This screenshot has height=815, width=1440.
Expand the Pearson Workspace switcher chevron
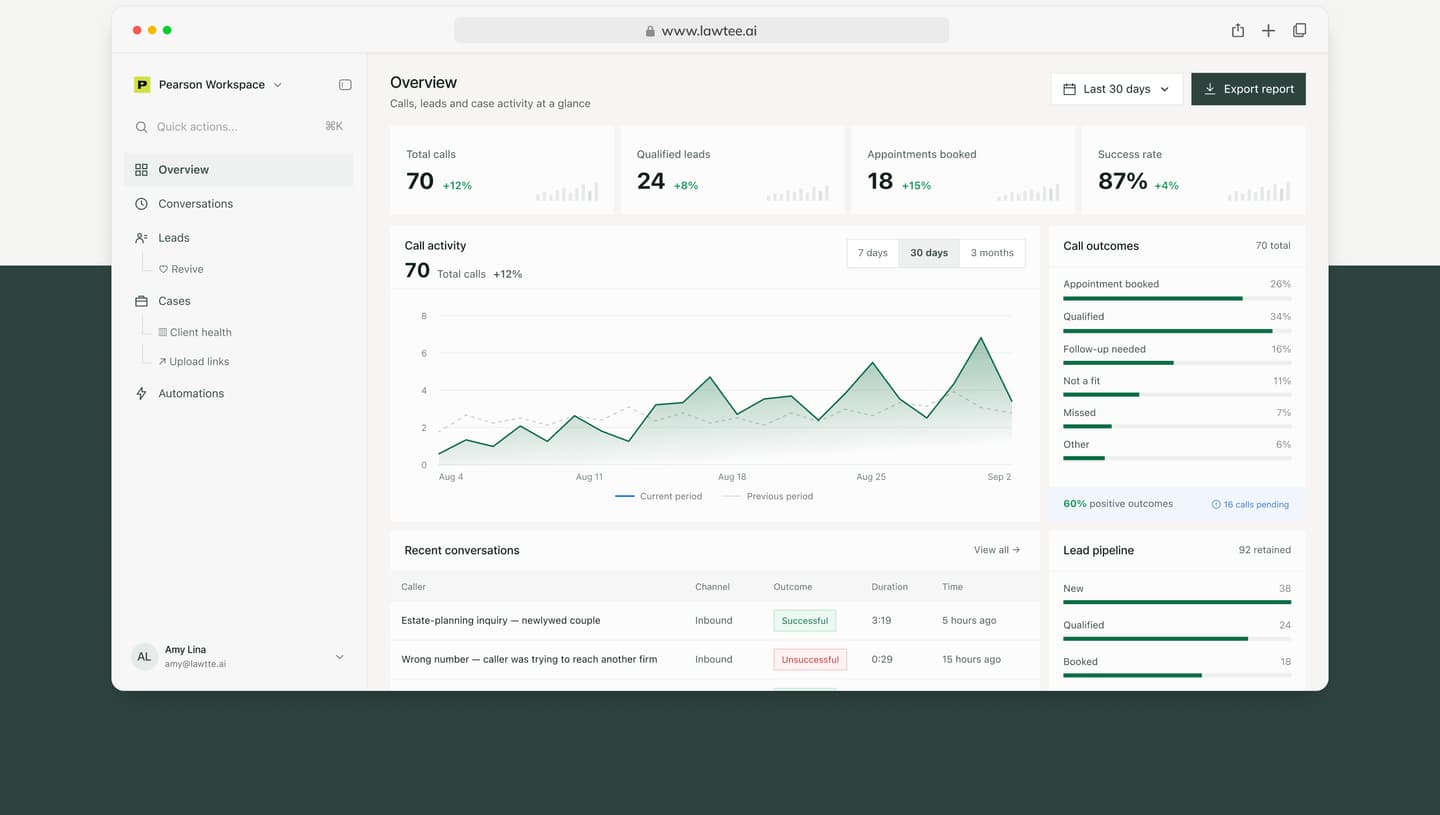click(x=278, y=85)
